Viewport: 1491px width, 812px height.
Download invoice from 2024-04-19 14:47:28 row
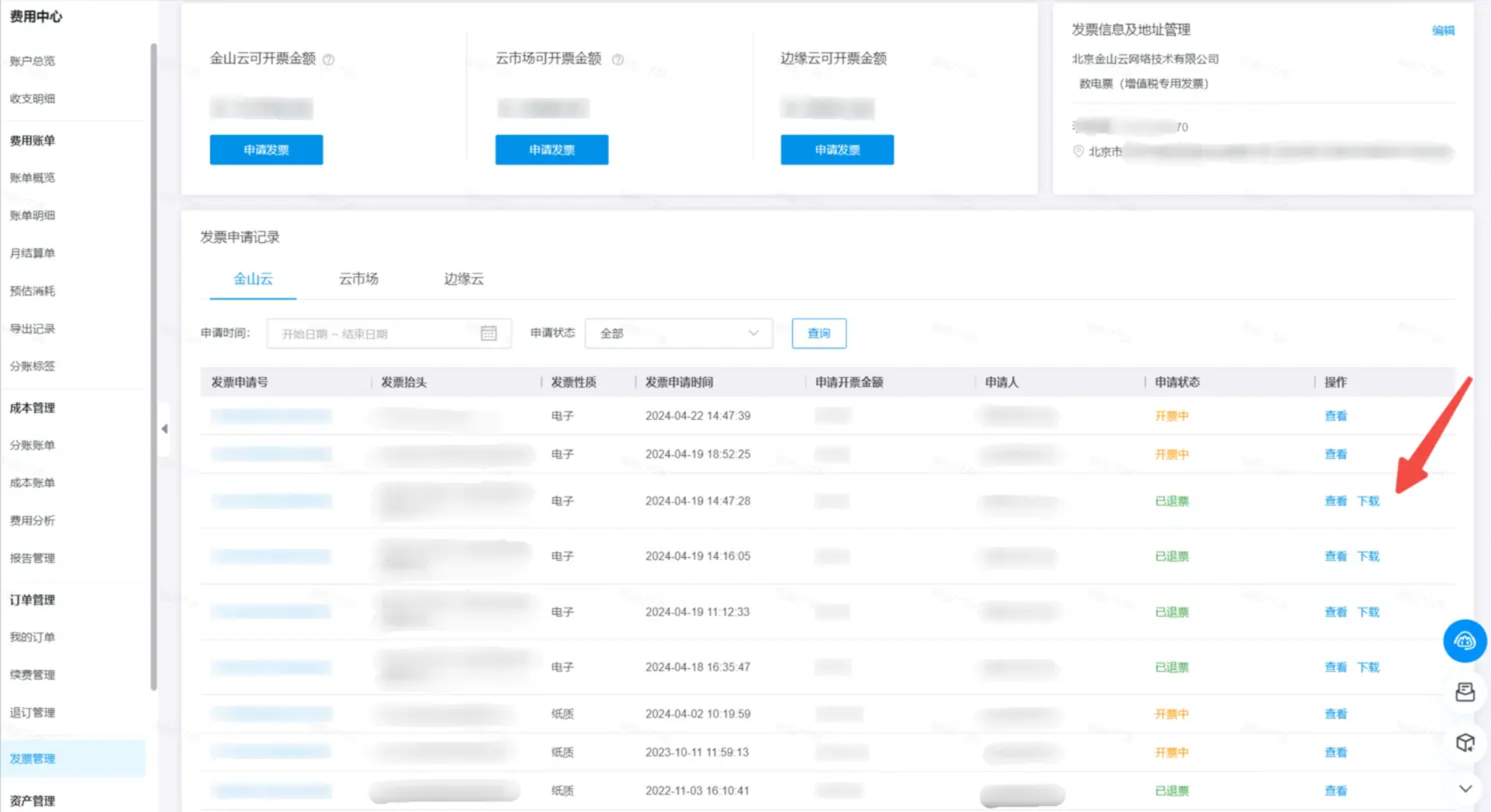point(1368,501)
